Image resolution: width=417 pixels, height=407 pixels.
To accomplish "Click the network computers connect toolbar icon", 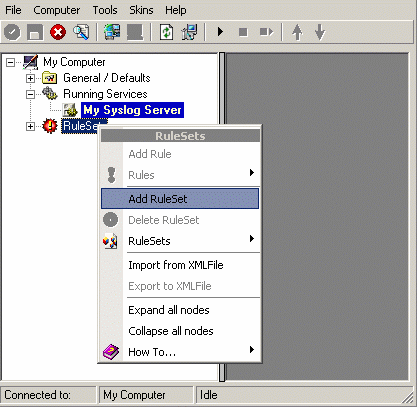I will [x=112, y=32].
